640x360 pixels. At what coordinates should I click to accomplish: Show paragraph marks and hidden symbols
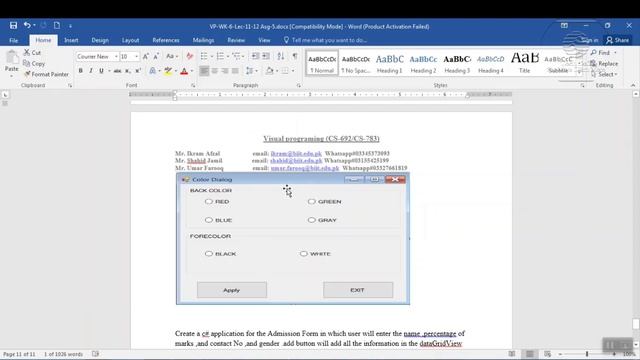295,56
